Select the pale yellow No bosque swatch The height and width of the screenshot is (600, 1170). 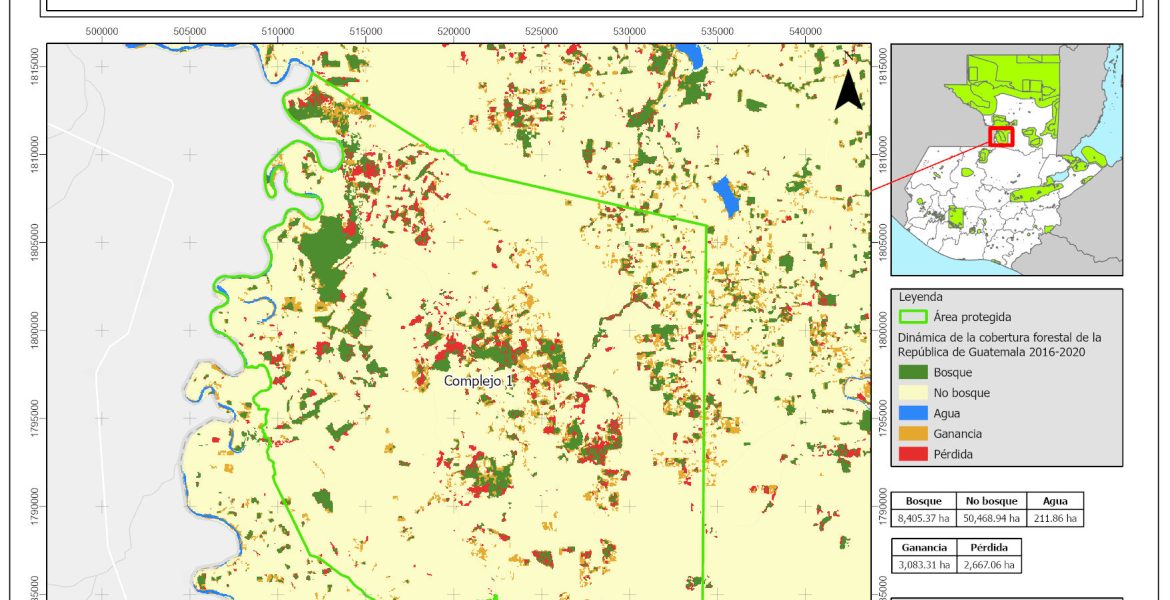pos(911,393)
